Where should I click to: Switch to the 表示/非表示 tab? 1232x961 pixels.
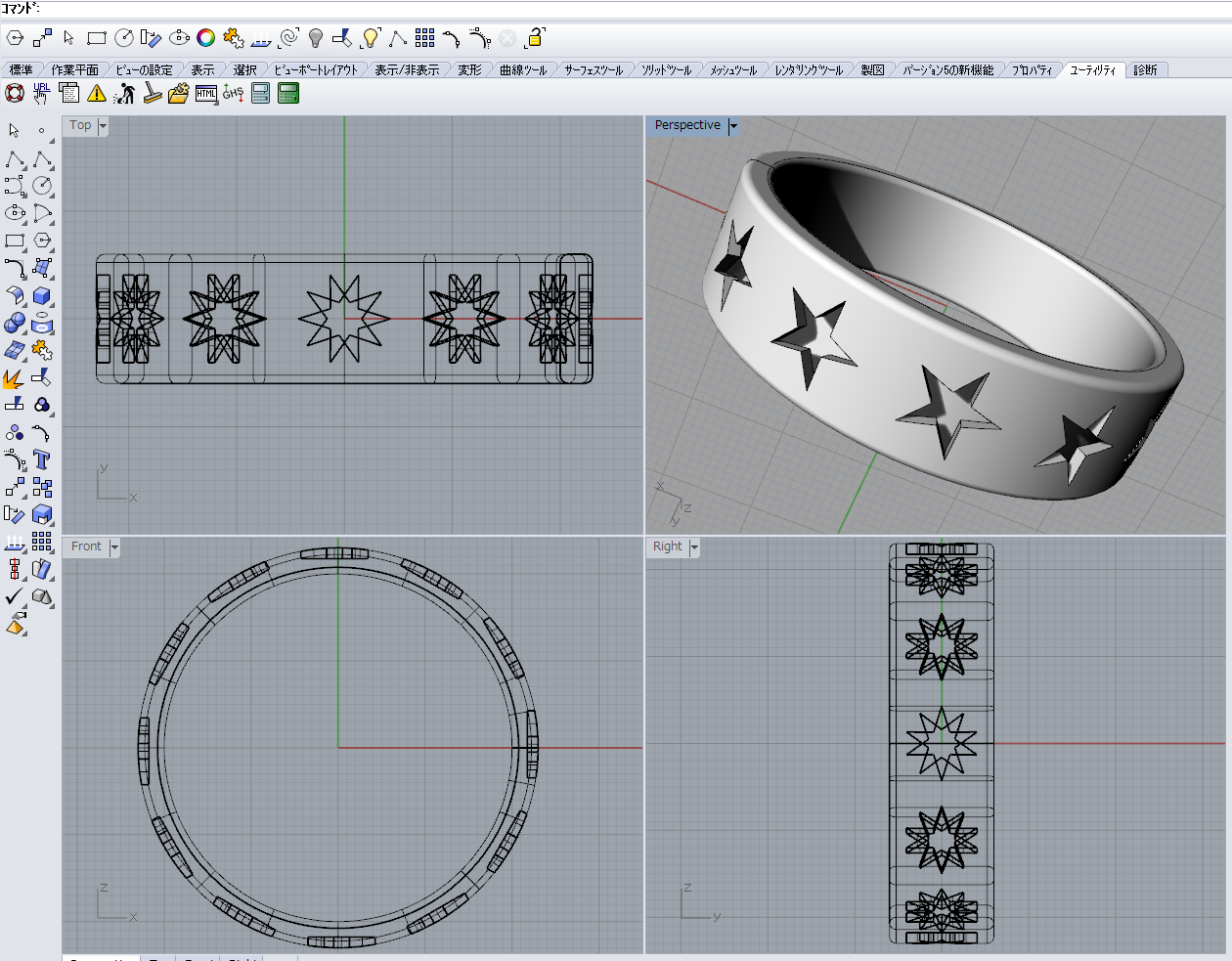[408, 70]
